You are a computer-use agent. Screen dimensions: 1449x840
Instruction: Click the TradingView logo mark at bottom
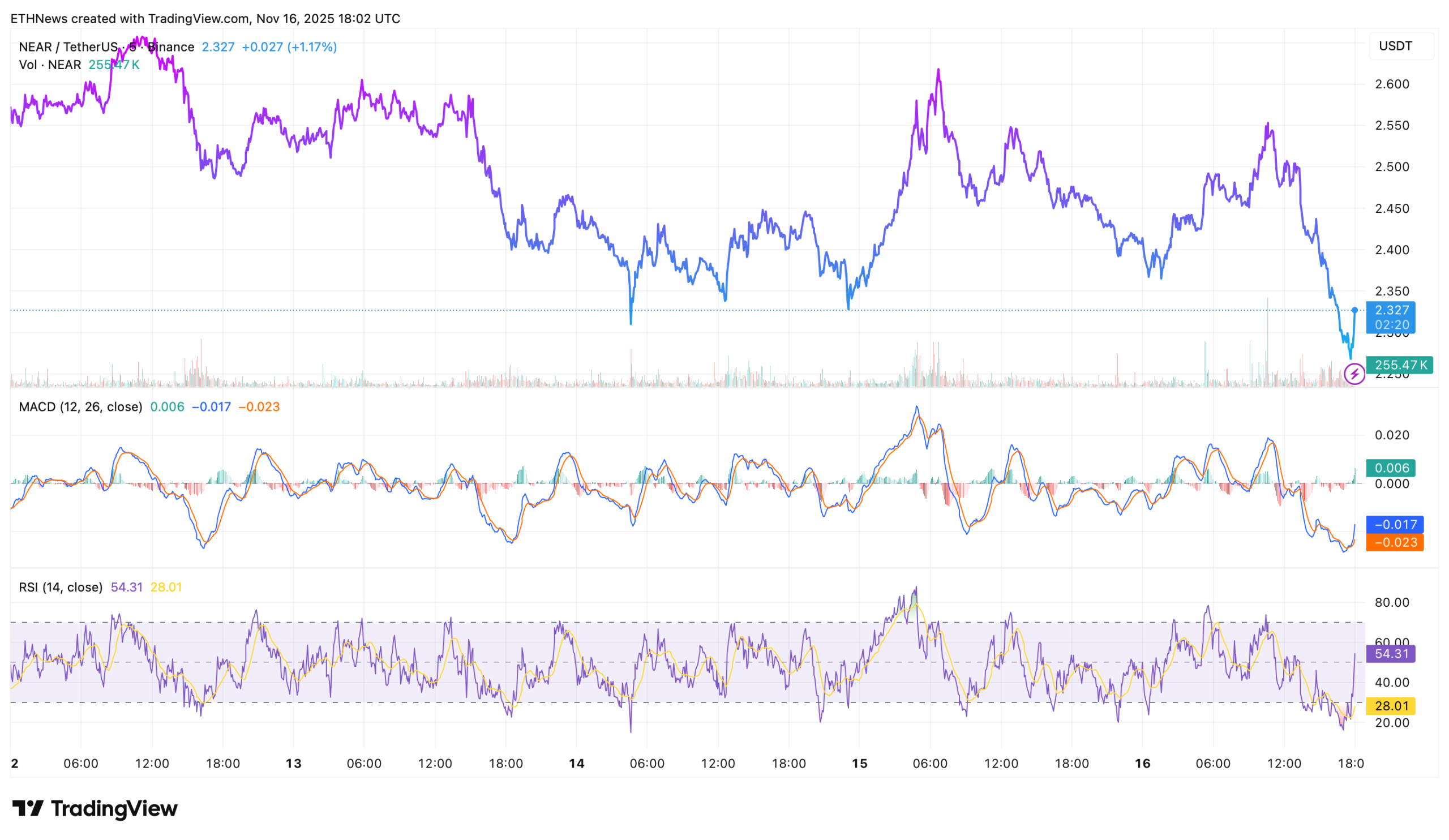(x=28, y=808)
